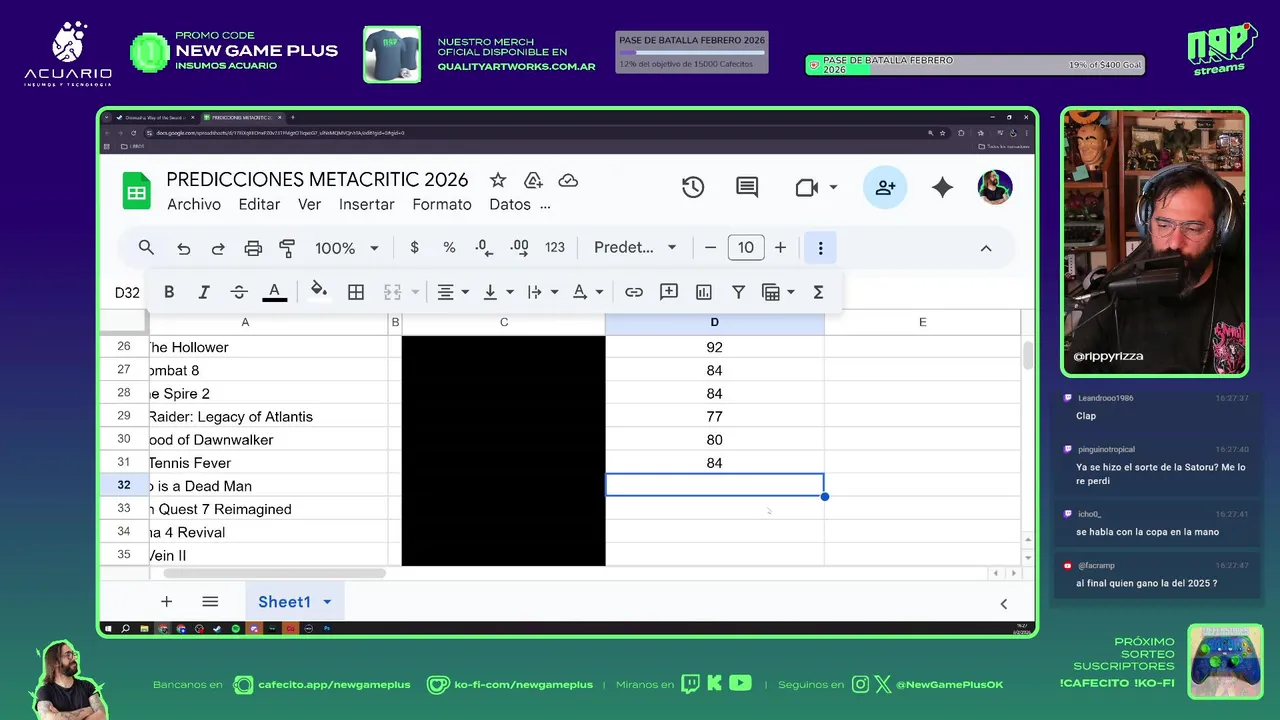Add a new sheet with plus button
The image size is (1280, 720).
pyautogui.click(x=167, y=602)
